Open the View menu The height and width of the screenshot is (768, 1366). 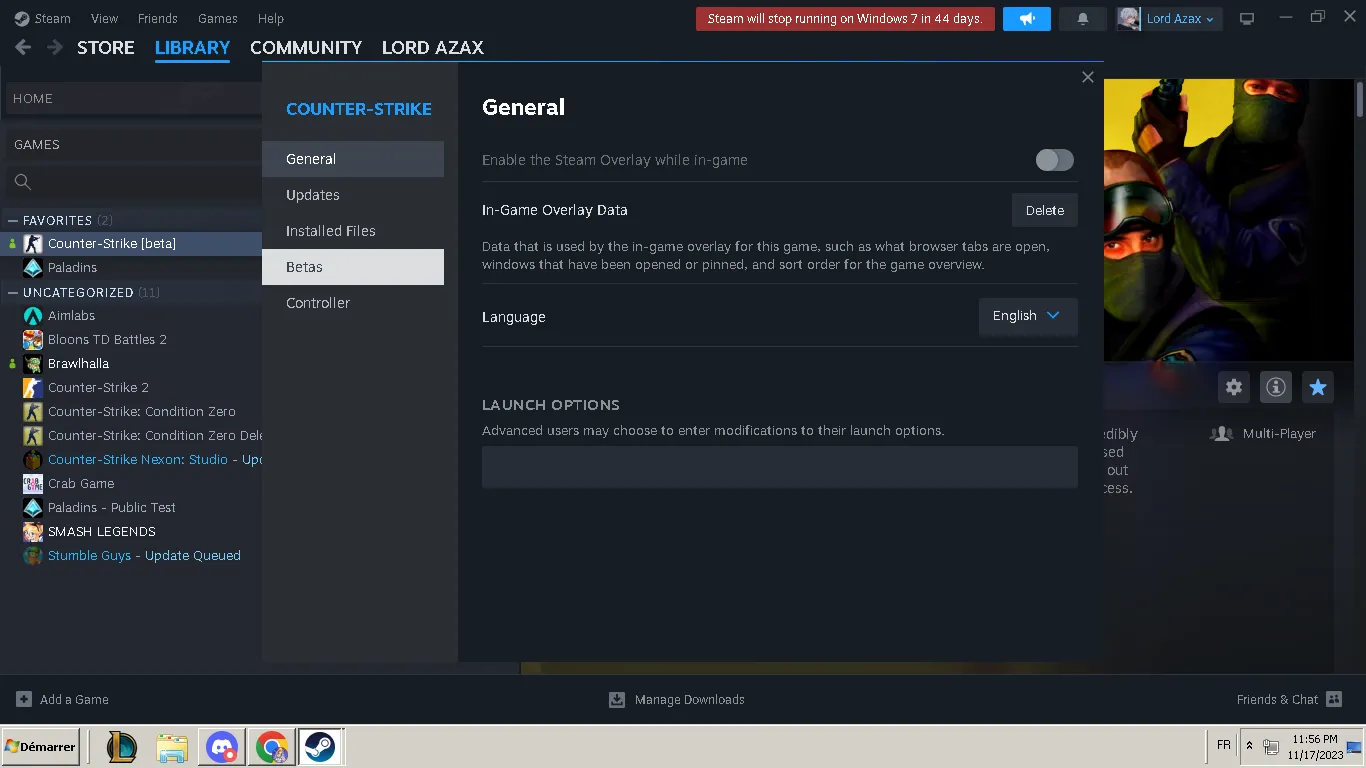pos(104,18)
